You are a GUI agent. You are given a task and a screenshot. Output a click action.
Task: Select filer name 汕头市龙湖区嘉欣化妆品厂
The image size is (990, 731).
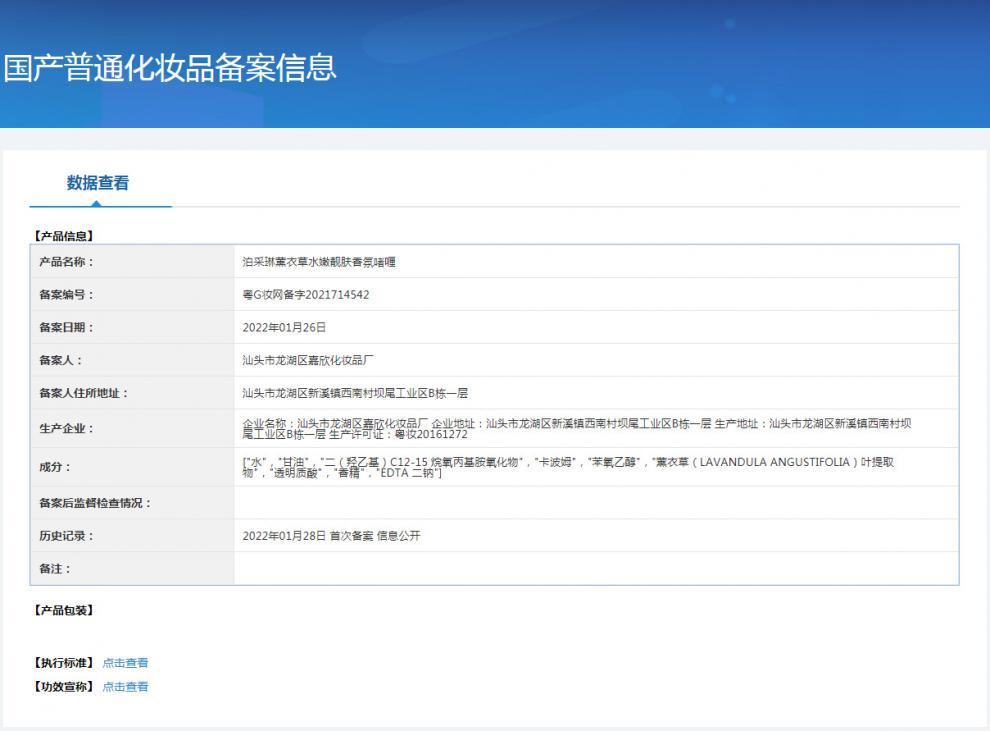coord(307,360)
